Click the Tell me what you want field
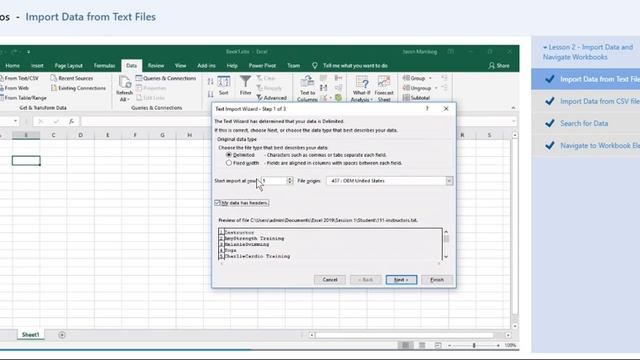This screenshot has height=360, width=640. click(x=355, y=65)
